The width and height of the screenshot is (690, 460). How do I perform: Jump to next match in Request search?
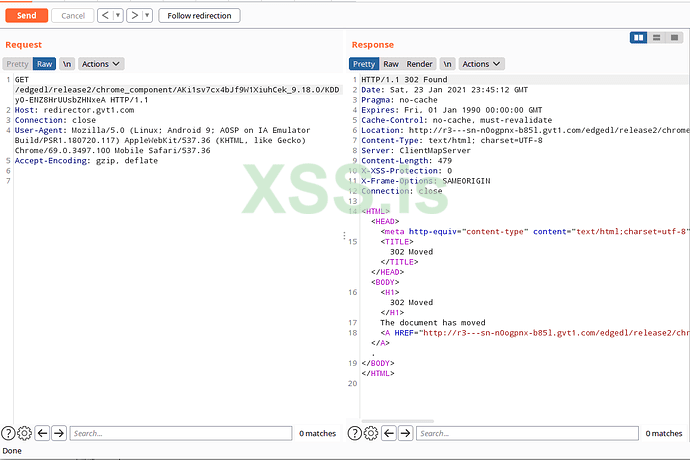(59, 433)
